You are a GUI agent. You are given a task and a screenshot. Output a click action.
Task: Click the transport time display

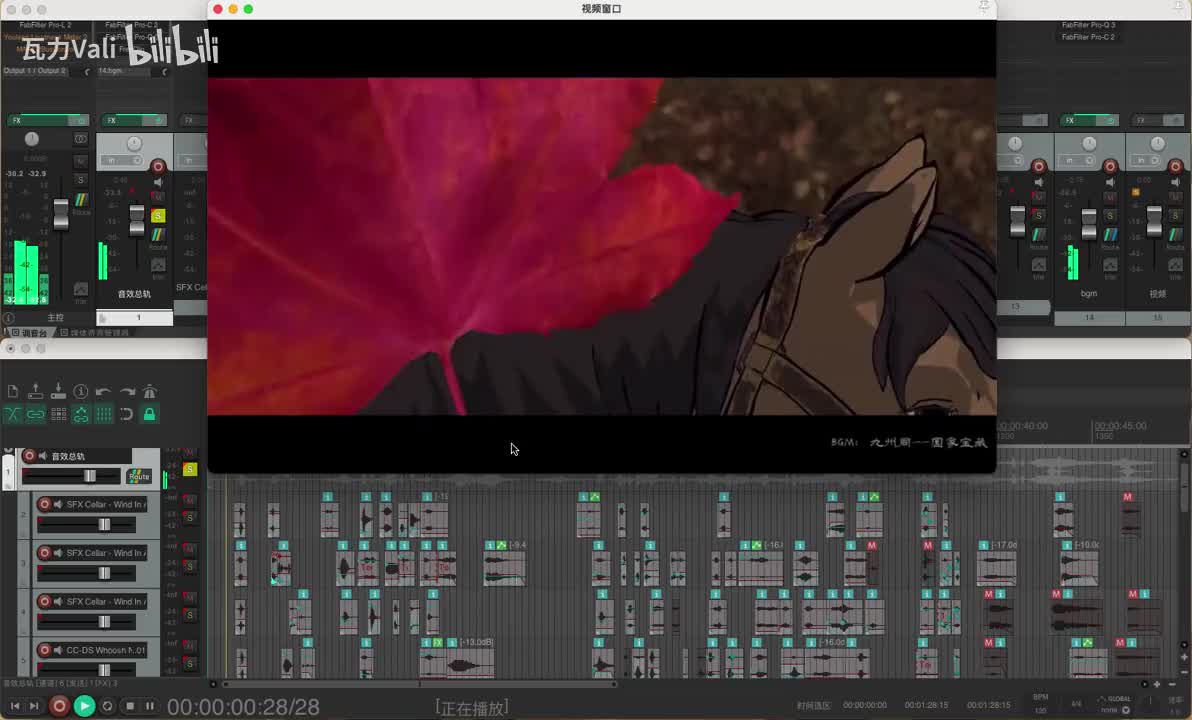coord(243,707)
